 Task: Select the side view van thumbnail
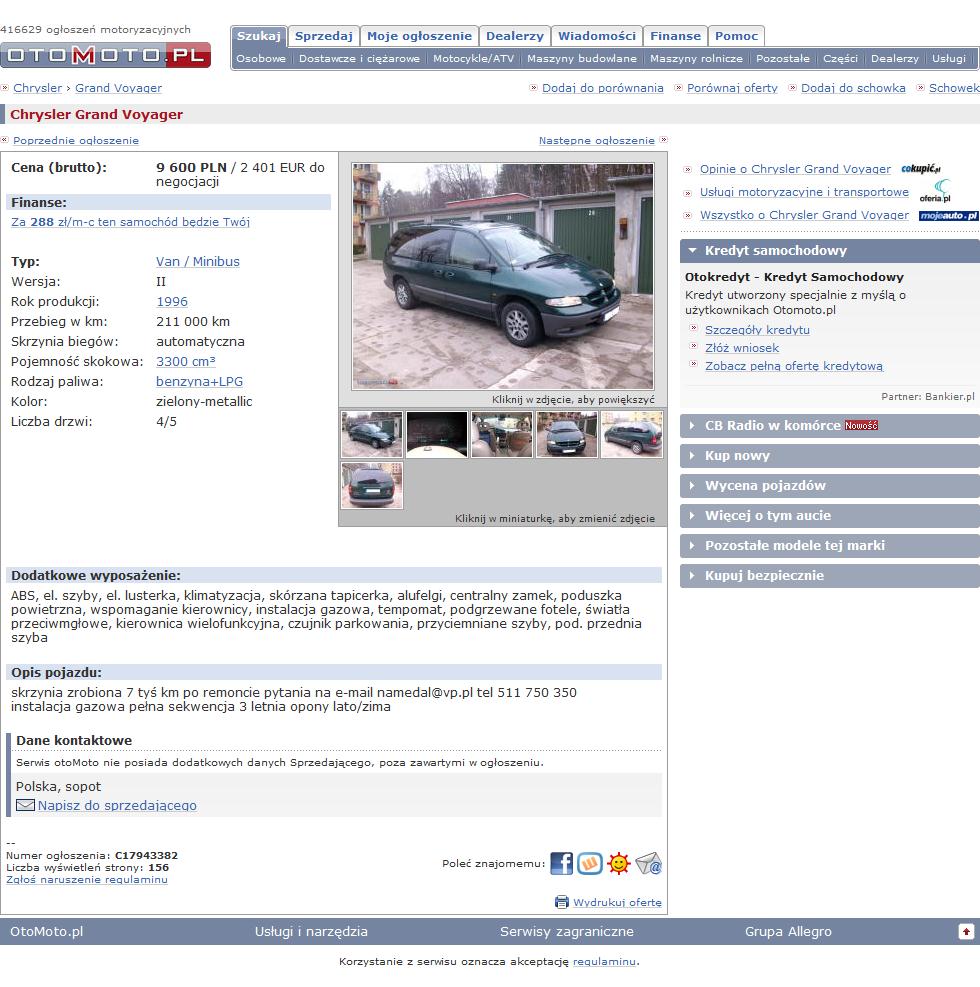632,434
